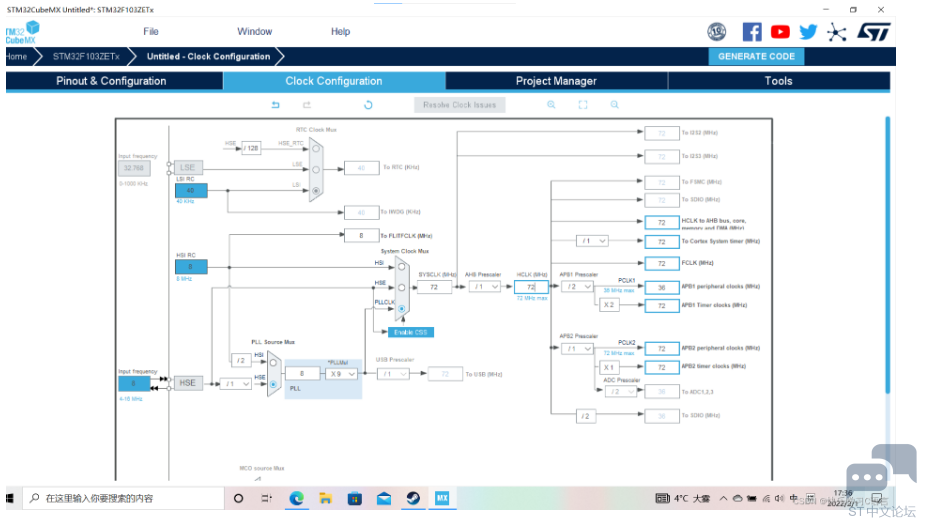The height and width of the screenshot is (527, 925).
Task: Select LSE in RTC Clock Mux
Action: coord(316,170)
